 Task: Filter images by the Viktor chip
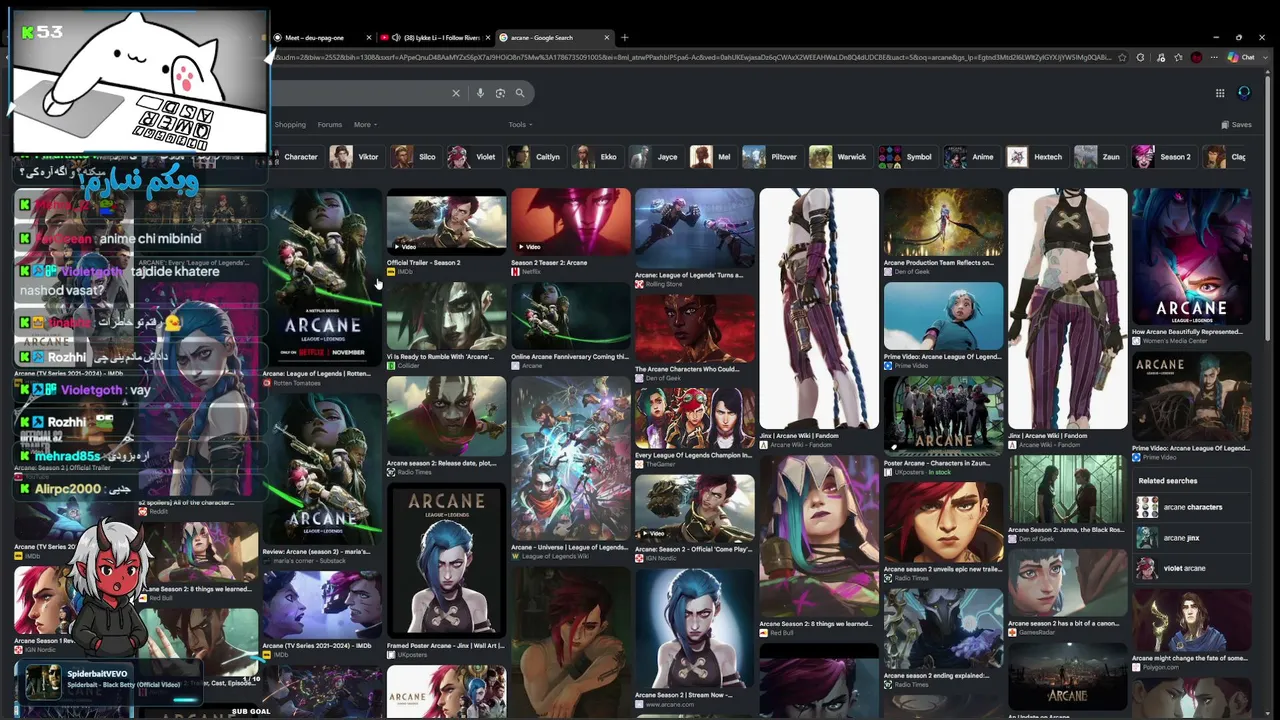pos(357,157)
